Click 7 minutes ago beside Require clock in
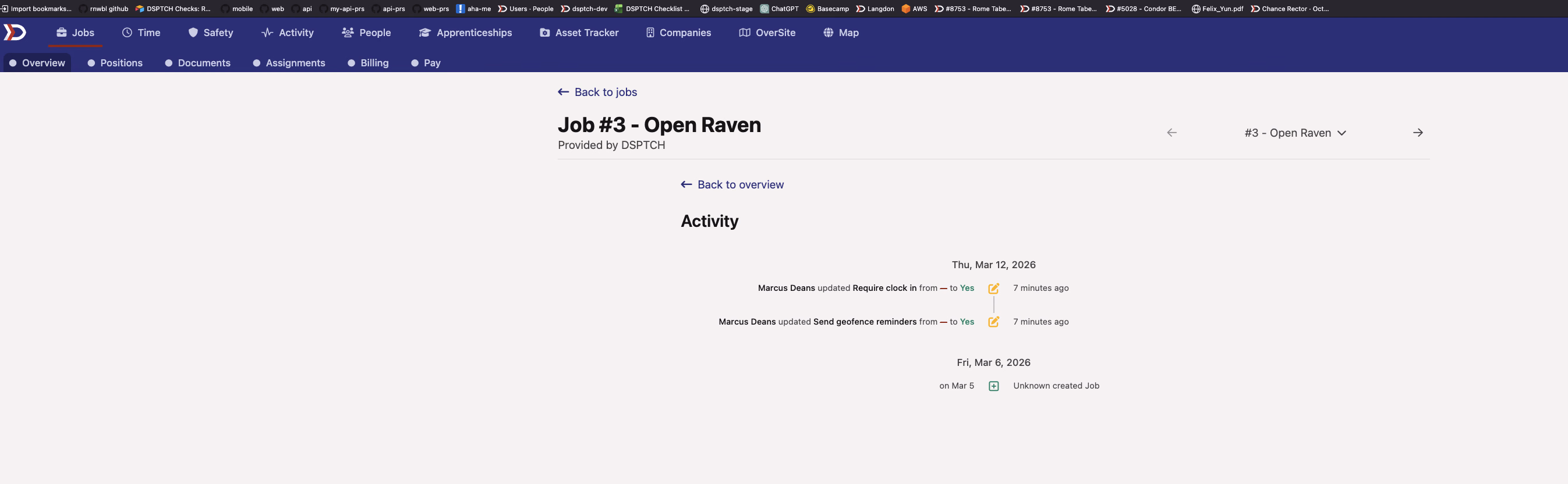 1041,288
